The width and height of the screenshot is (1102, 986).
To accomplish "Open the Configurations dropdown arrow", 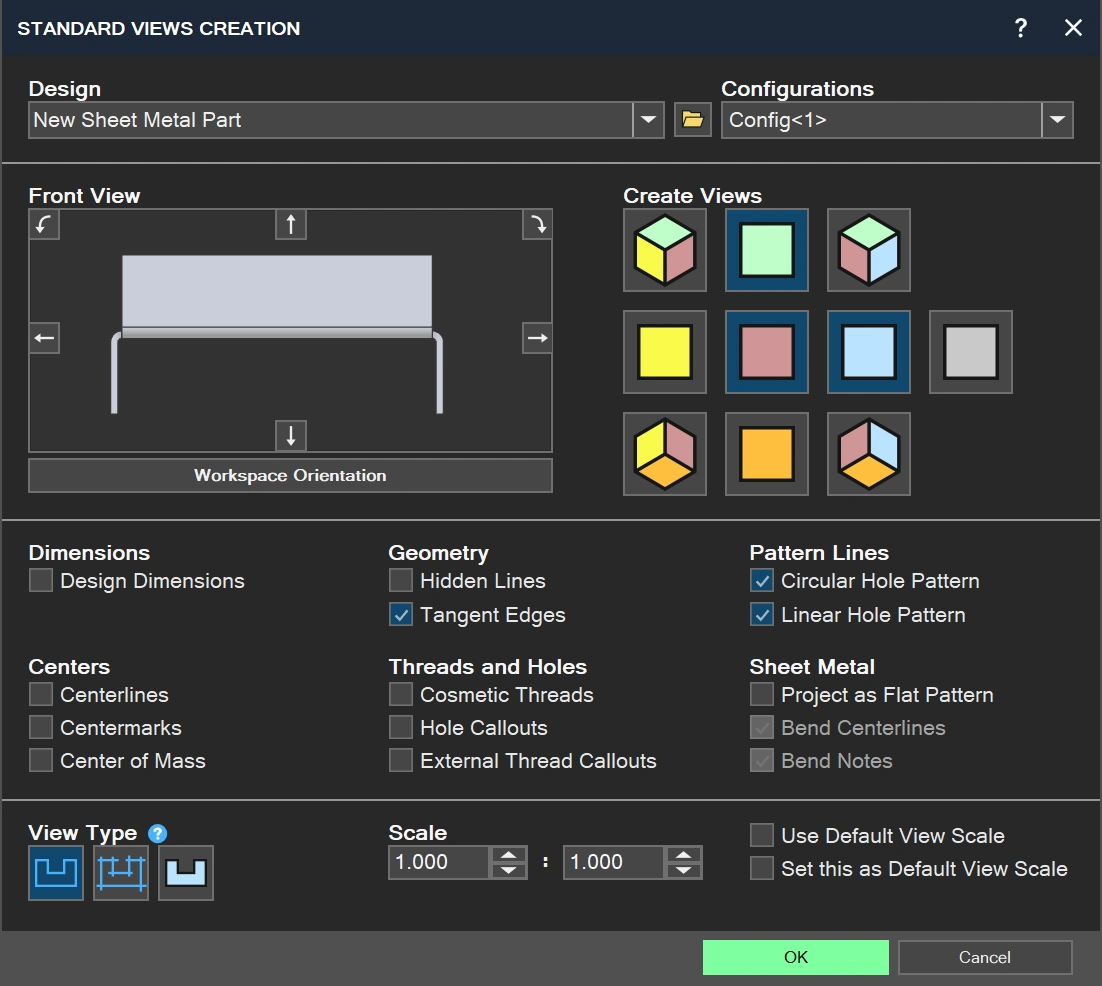I will 1057,119.
